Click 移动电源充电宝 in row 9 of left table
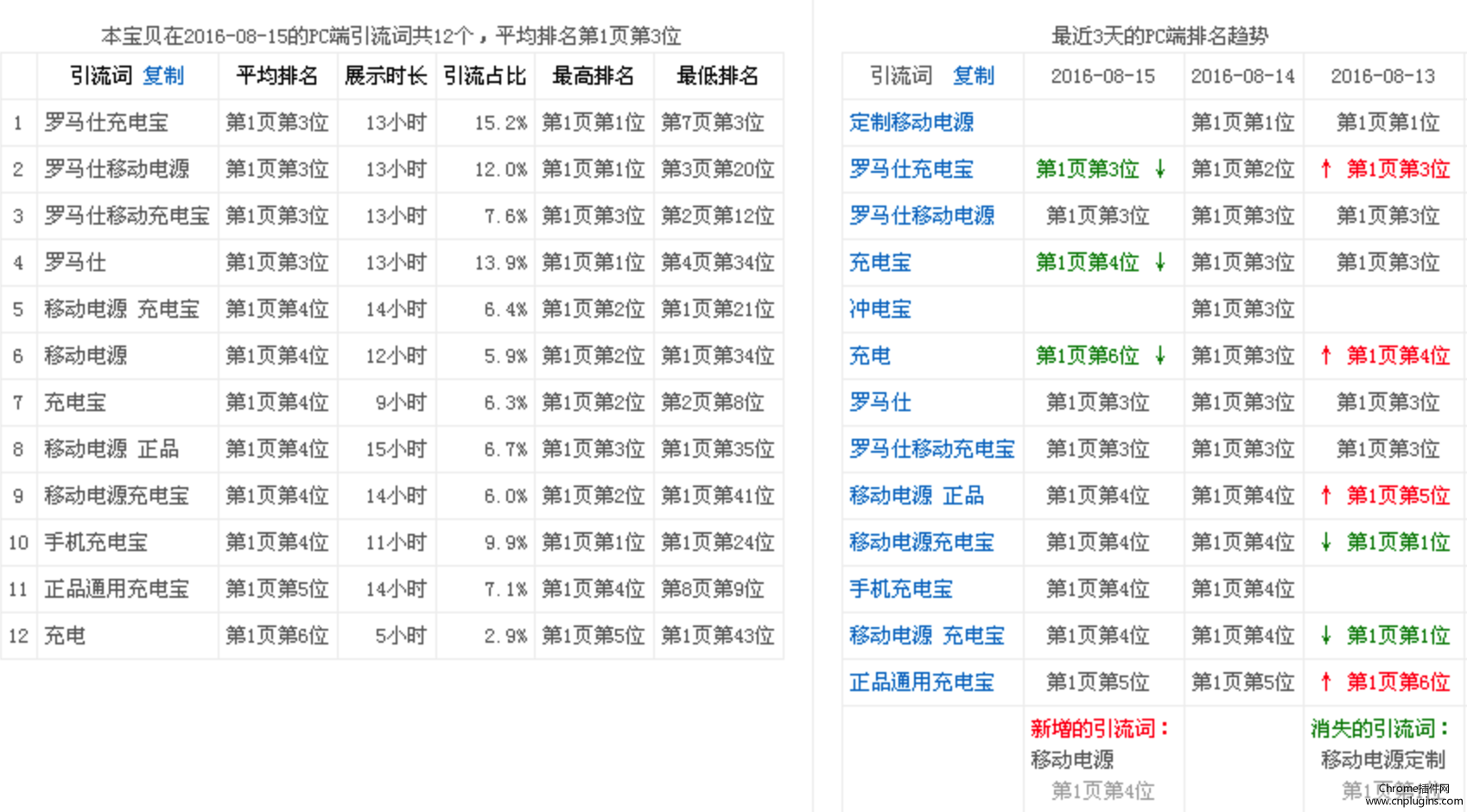Screen dimensions: 1467x812 click(x=117, y=496)
